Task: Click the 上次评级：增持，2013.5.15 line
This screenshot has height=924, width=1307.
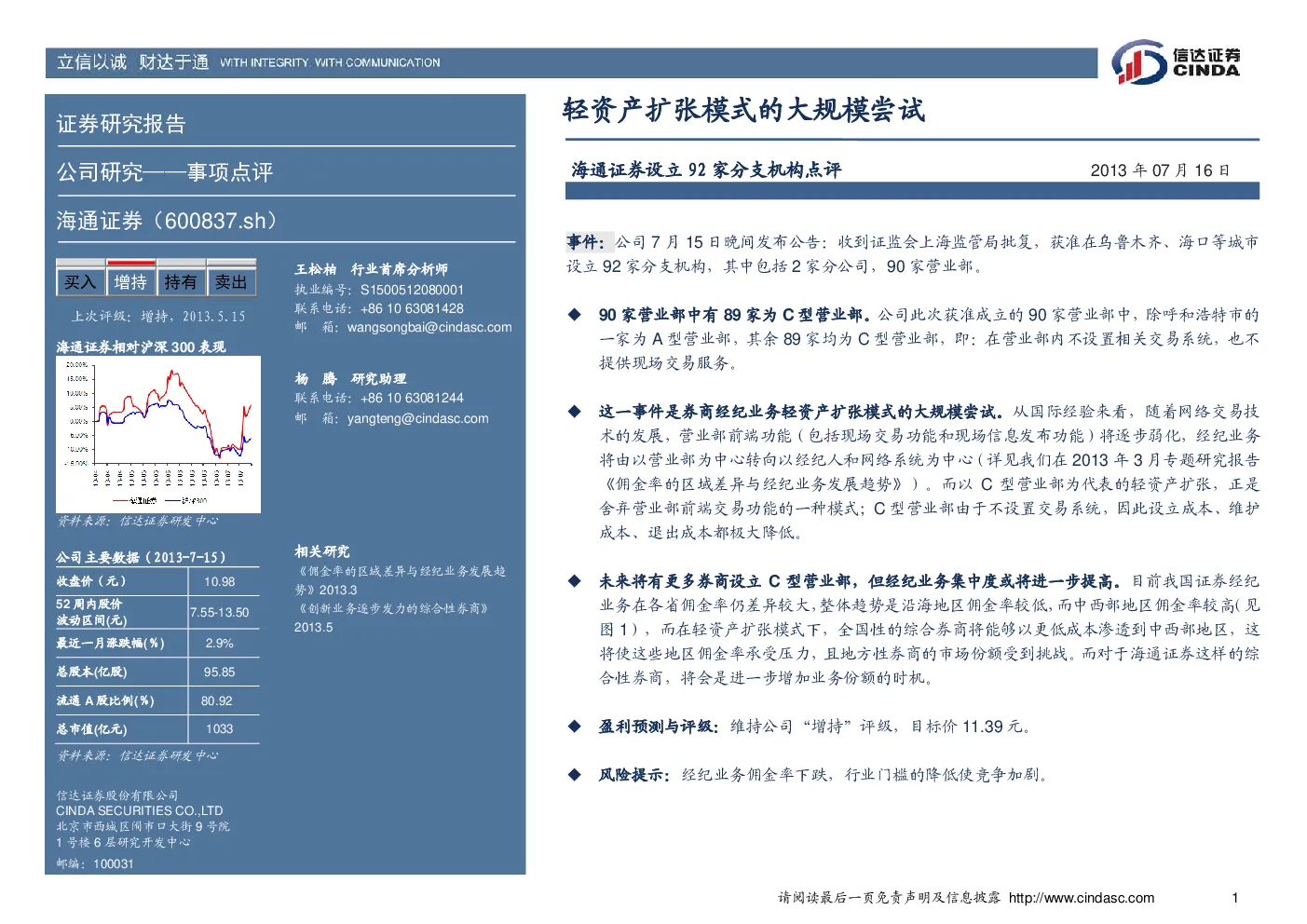Action: tap(158, 317)
